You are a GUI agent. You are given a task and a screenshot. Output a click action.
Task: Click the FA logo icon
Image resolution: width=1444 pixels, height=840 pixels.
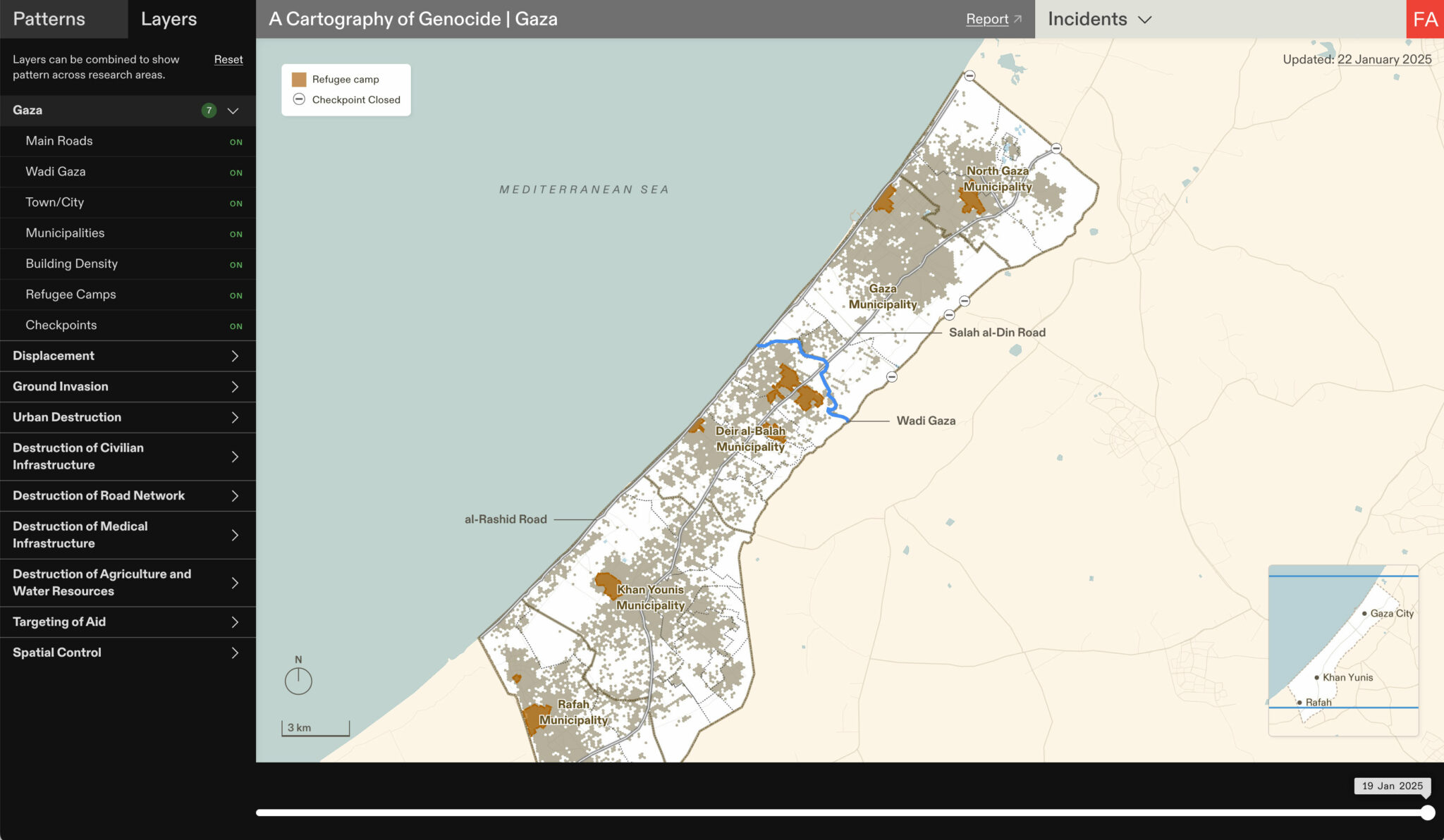1425,19
